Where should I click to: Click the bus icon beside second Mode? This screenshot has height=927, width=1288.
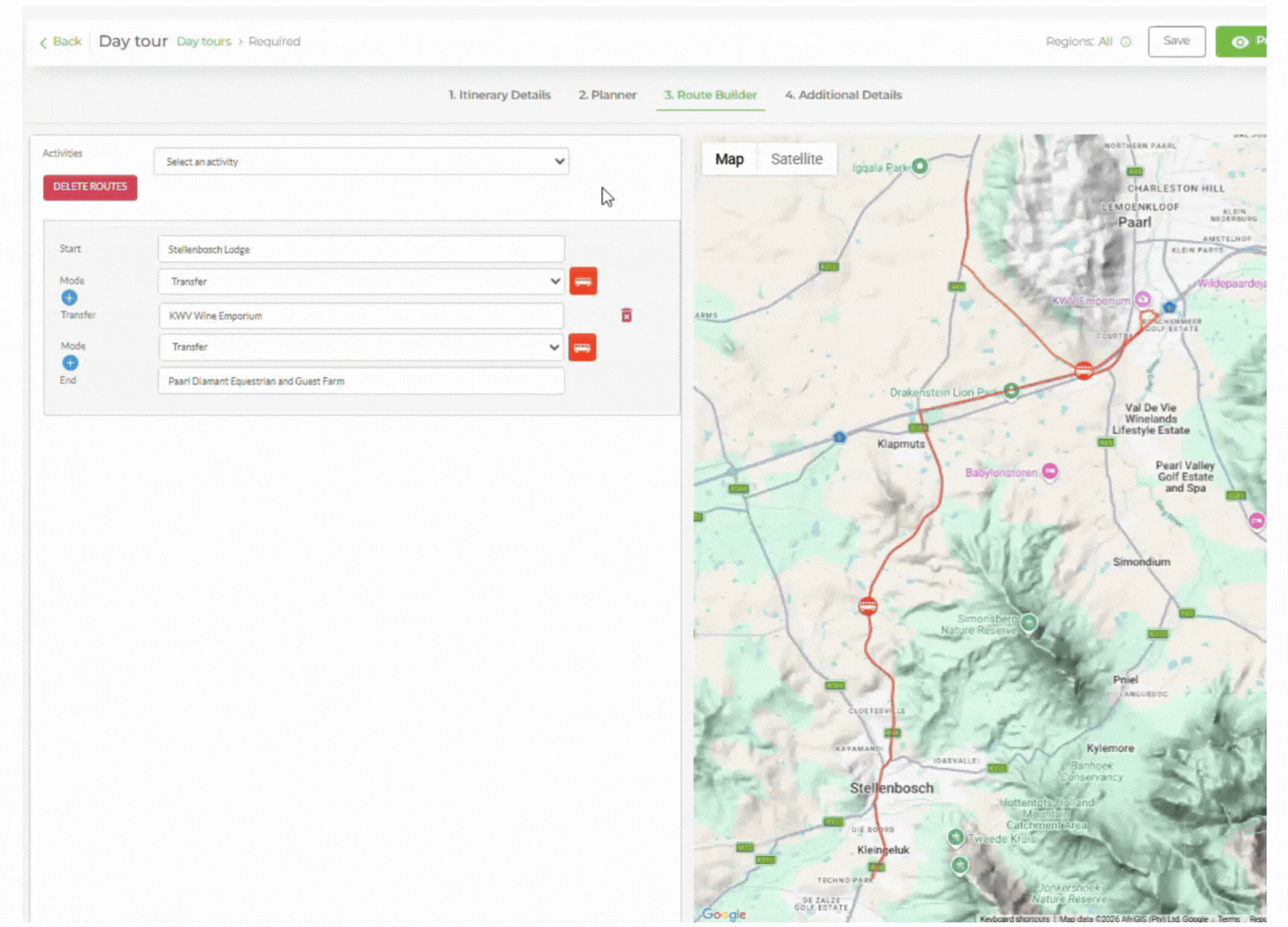pos(582,347)
